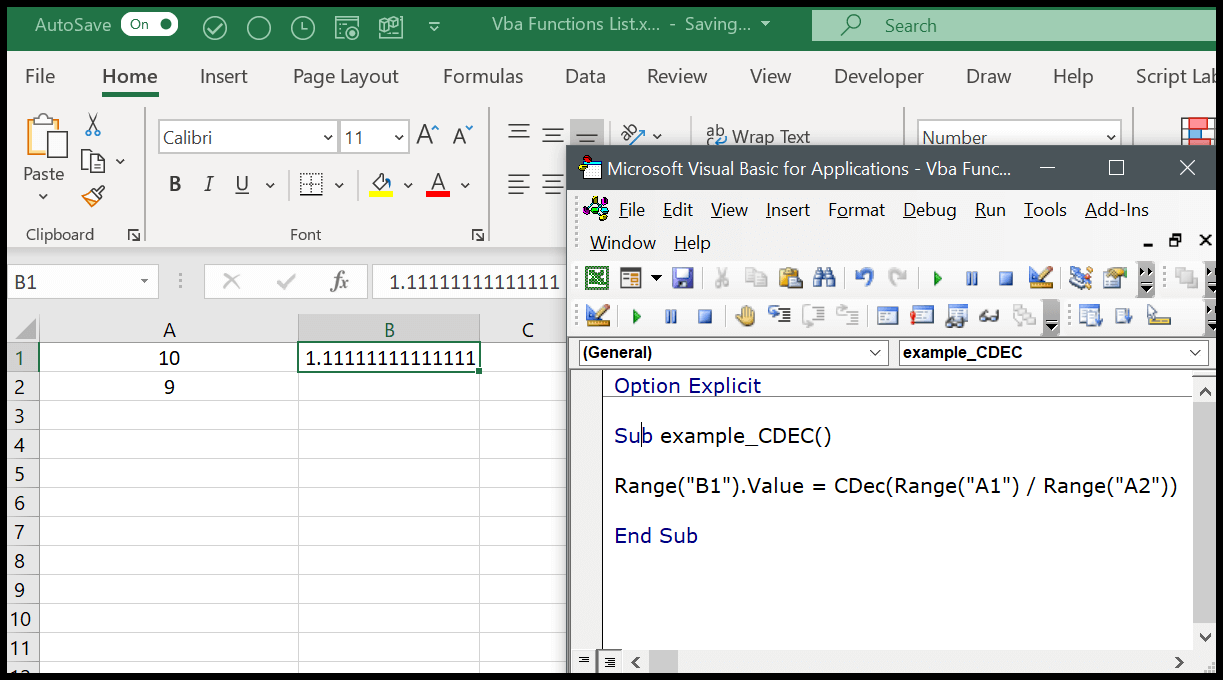Toggle Italic formatting in Font group
Screen dimensions: 1223x680
point(208,185)
